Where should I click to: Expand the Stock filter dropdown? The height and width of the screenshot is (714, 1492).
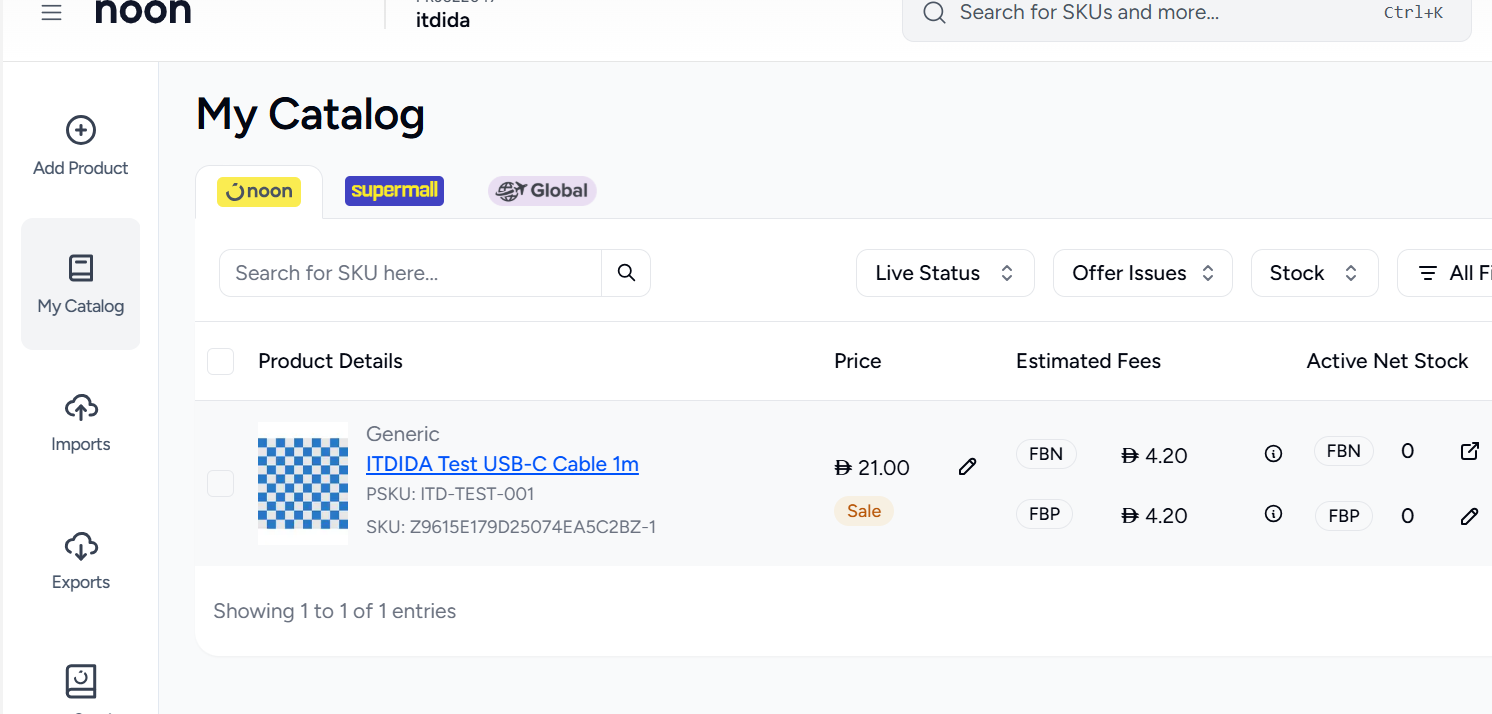pyautogui.click(x=1315, y=273)
